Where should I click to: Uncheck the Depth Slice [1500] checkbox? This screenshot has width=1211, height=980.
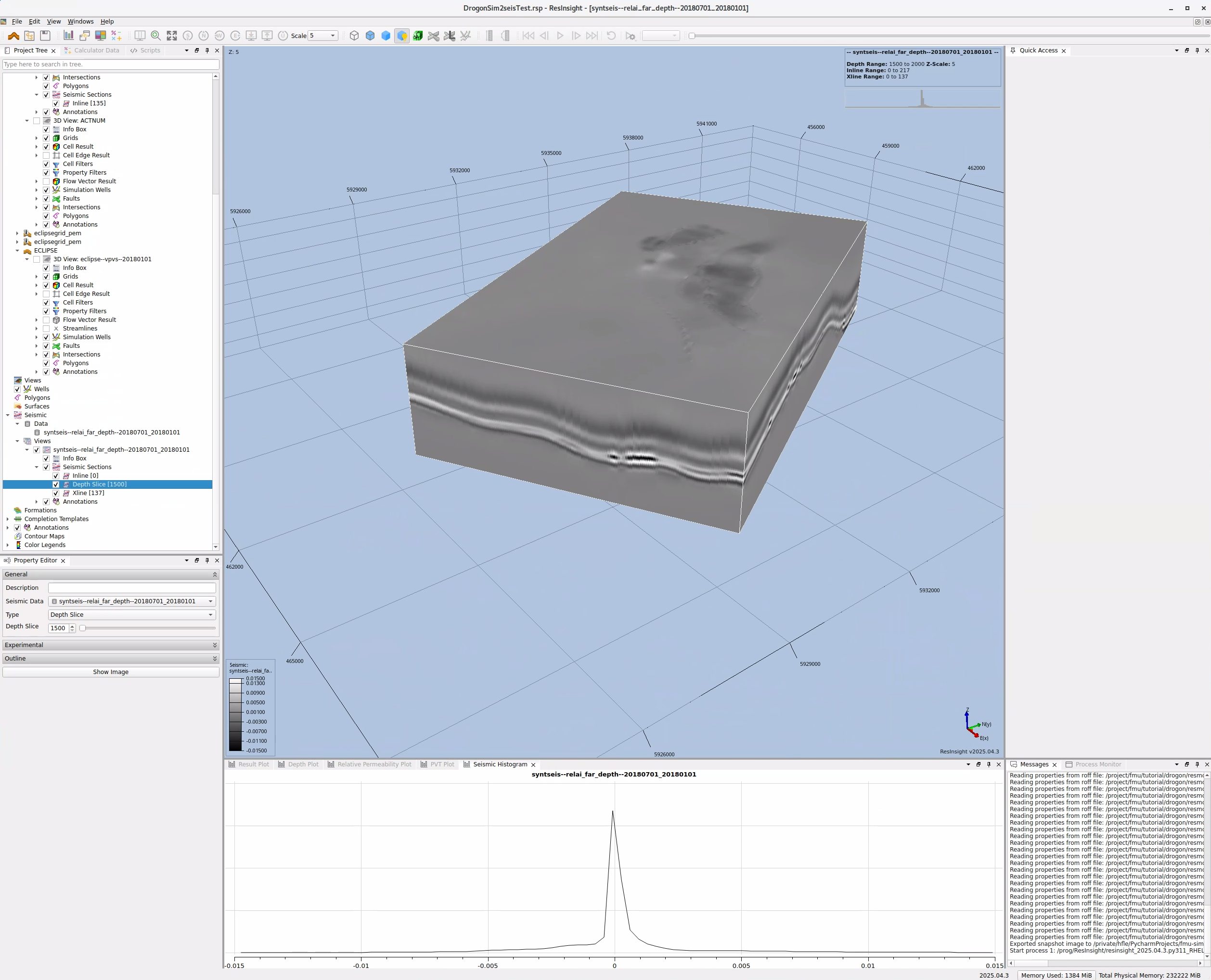pos(56,484)
